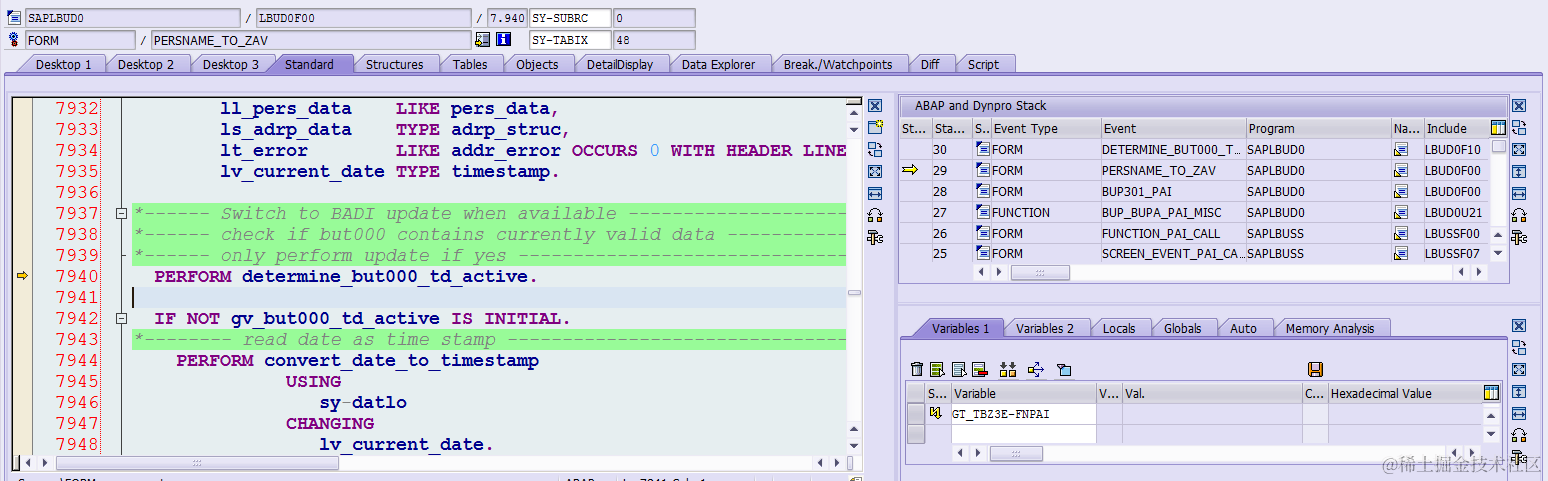Click the SY-SUBRC field

click(570, 18)
